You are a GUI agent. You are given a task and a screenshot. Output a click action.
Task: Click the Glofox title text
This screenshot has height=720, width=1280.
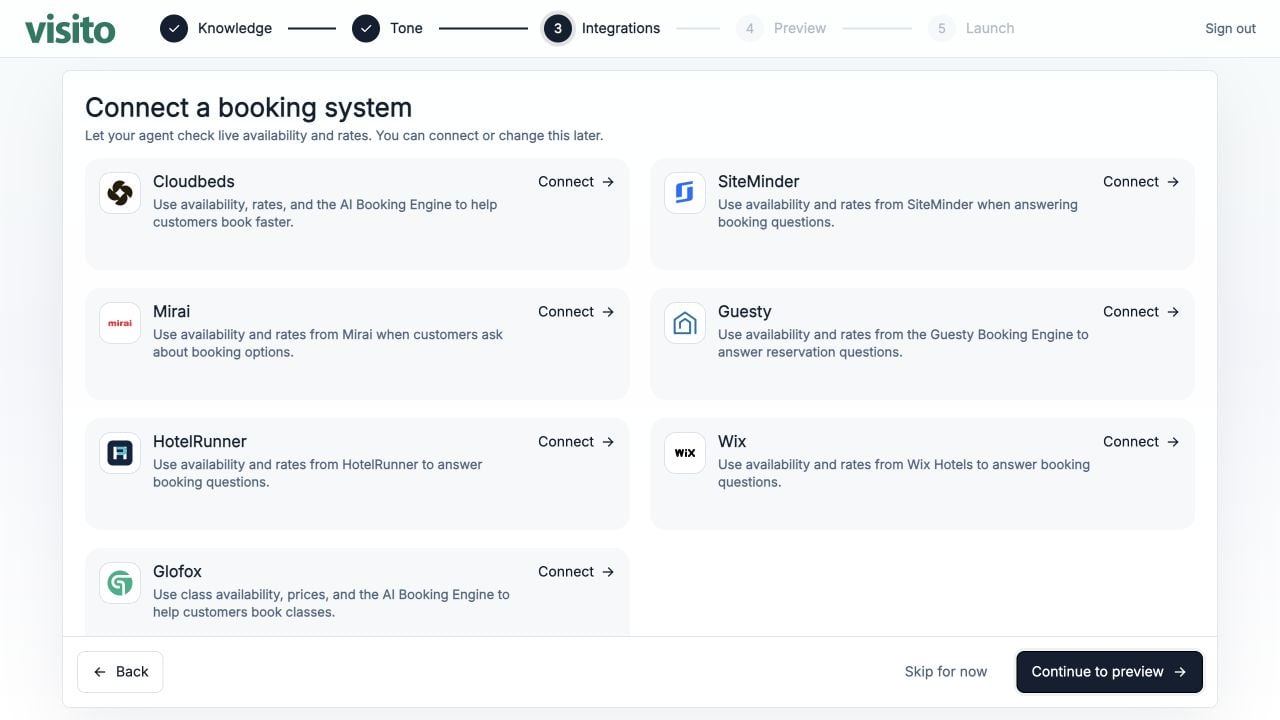point(177,572)
